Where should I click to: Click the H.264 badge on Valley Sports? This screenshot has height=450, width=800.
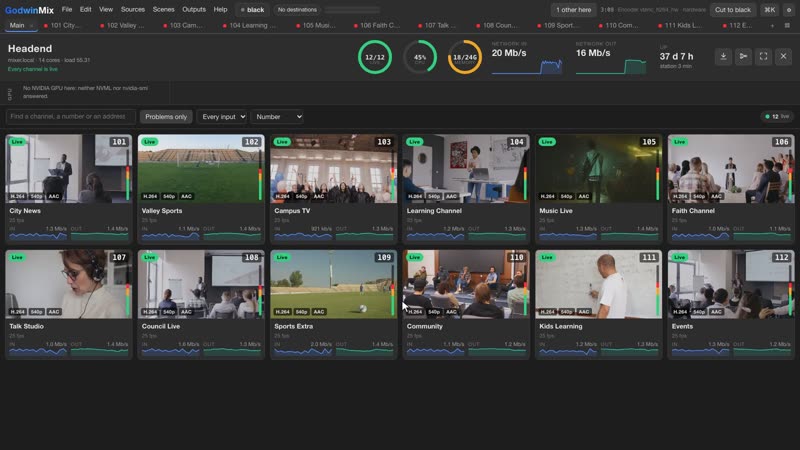(x=150, y=196)
